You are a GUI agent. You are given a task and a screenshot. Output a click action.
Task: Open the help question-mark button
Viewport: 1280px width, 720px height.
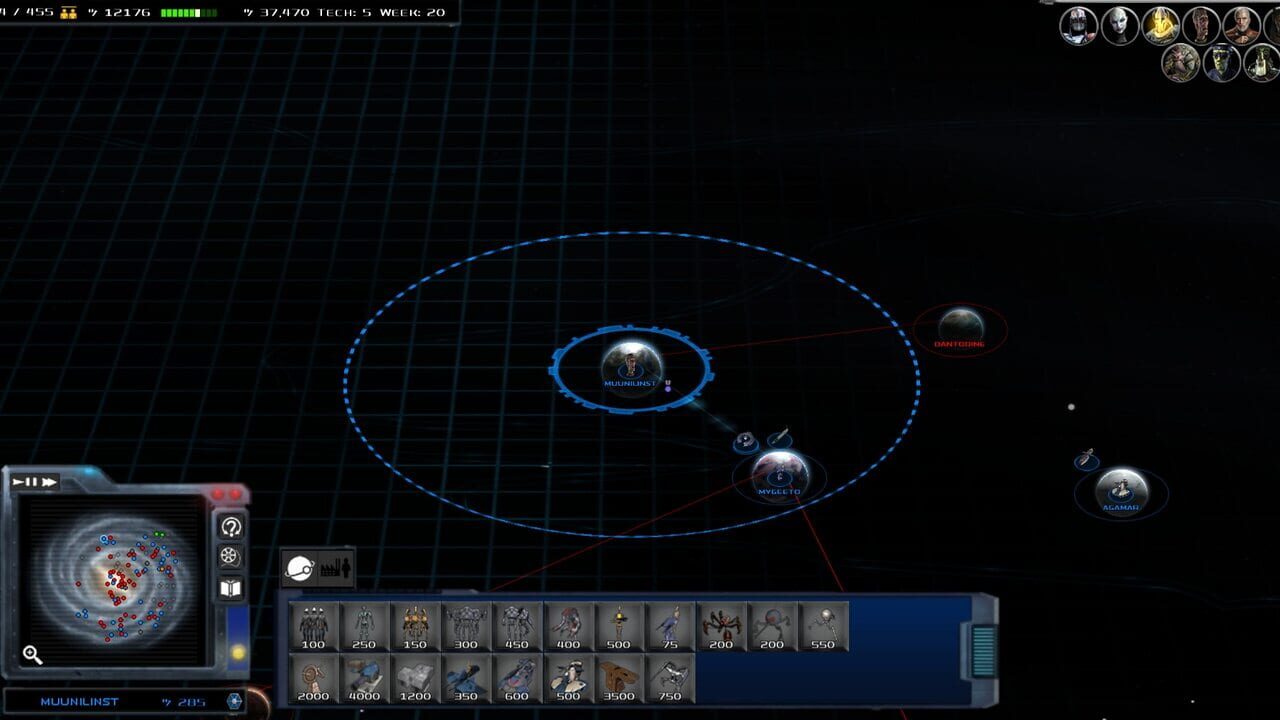click(231, 527)
